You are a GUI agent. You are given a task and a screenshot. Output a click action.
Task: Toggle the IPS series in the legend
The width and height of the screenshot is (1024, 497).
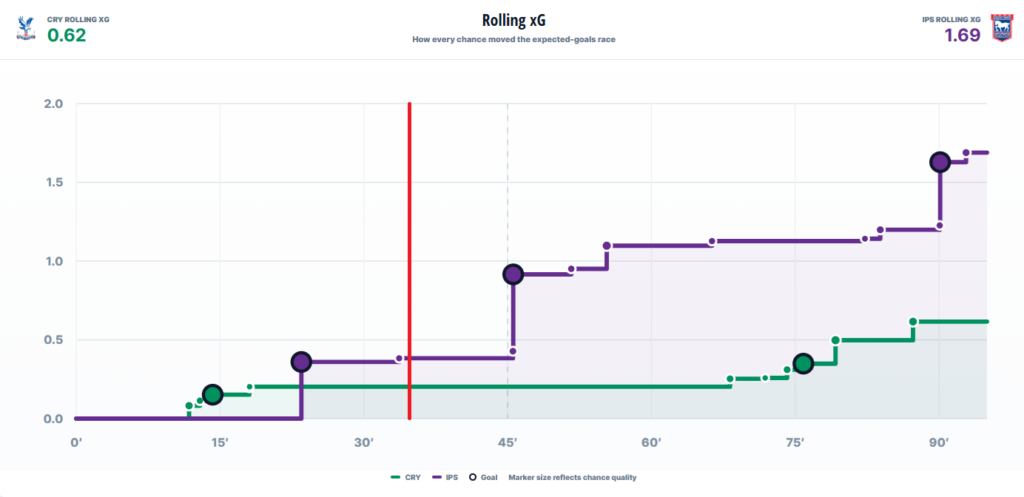(x=445, y=477)
